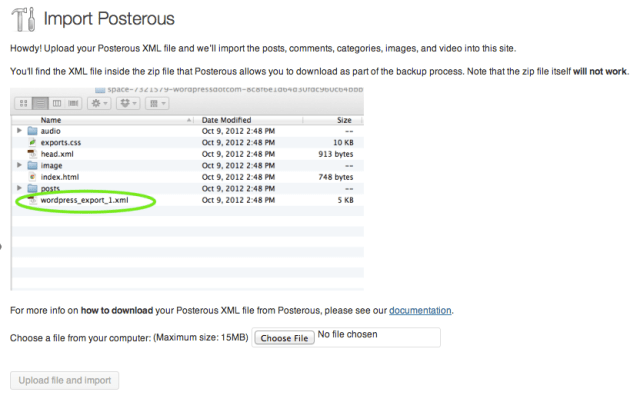Expand the audio folder triangle
The image size is (640, 402).
(19, 131)
